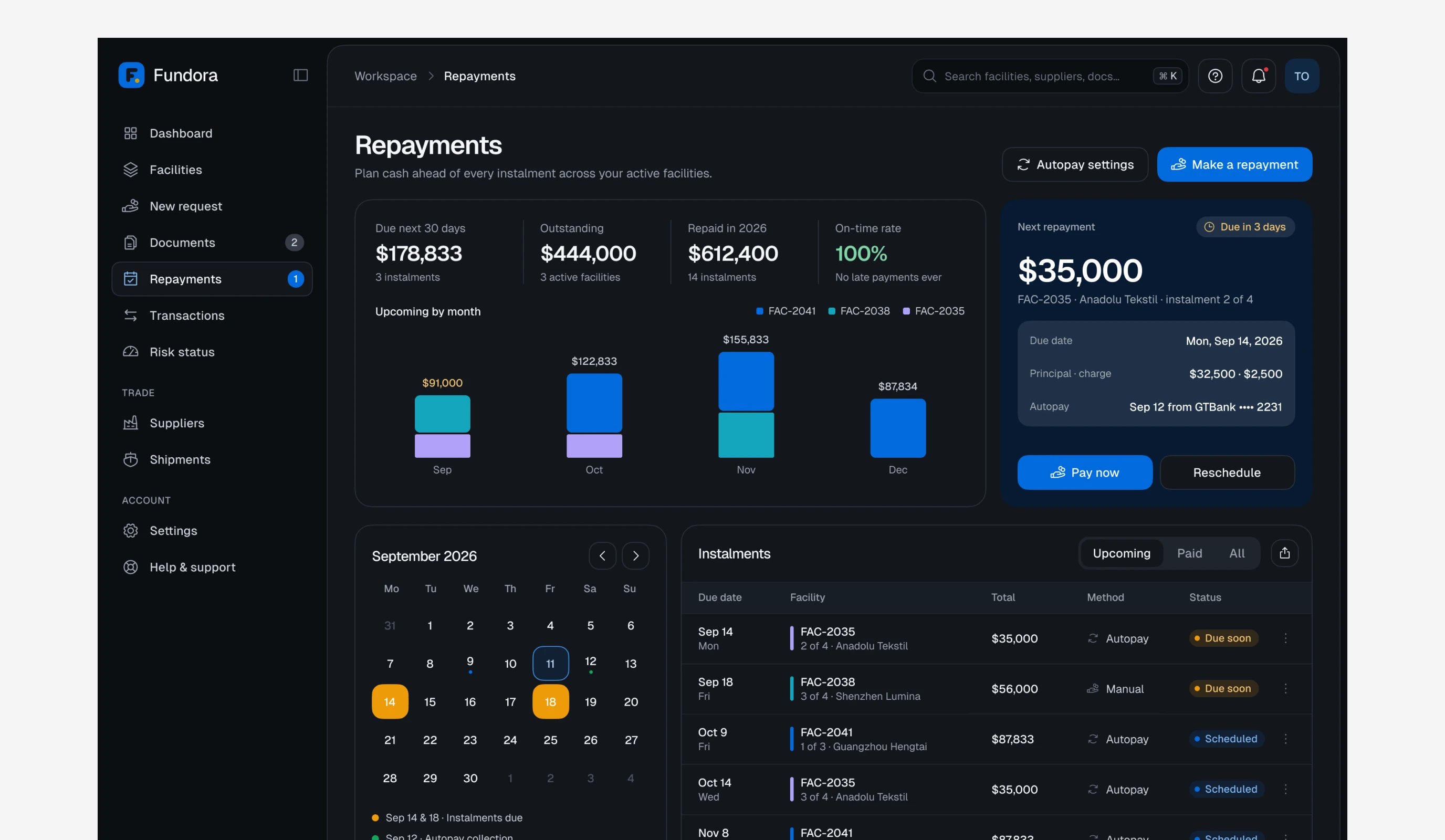Click the Fundora logo icon
This screenshot has height=840, width=1445.
[x=131, y=75]
